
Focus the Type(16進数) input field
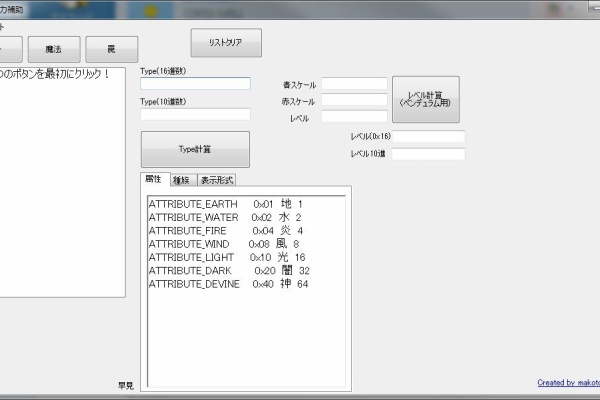click(195, 84)
